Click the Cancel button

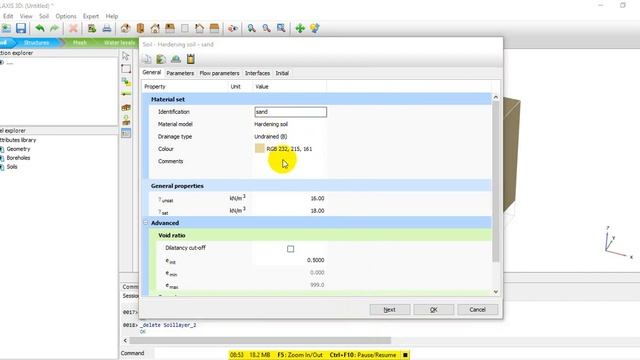point(477,310)
